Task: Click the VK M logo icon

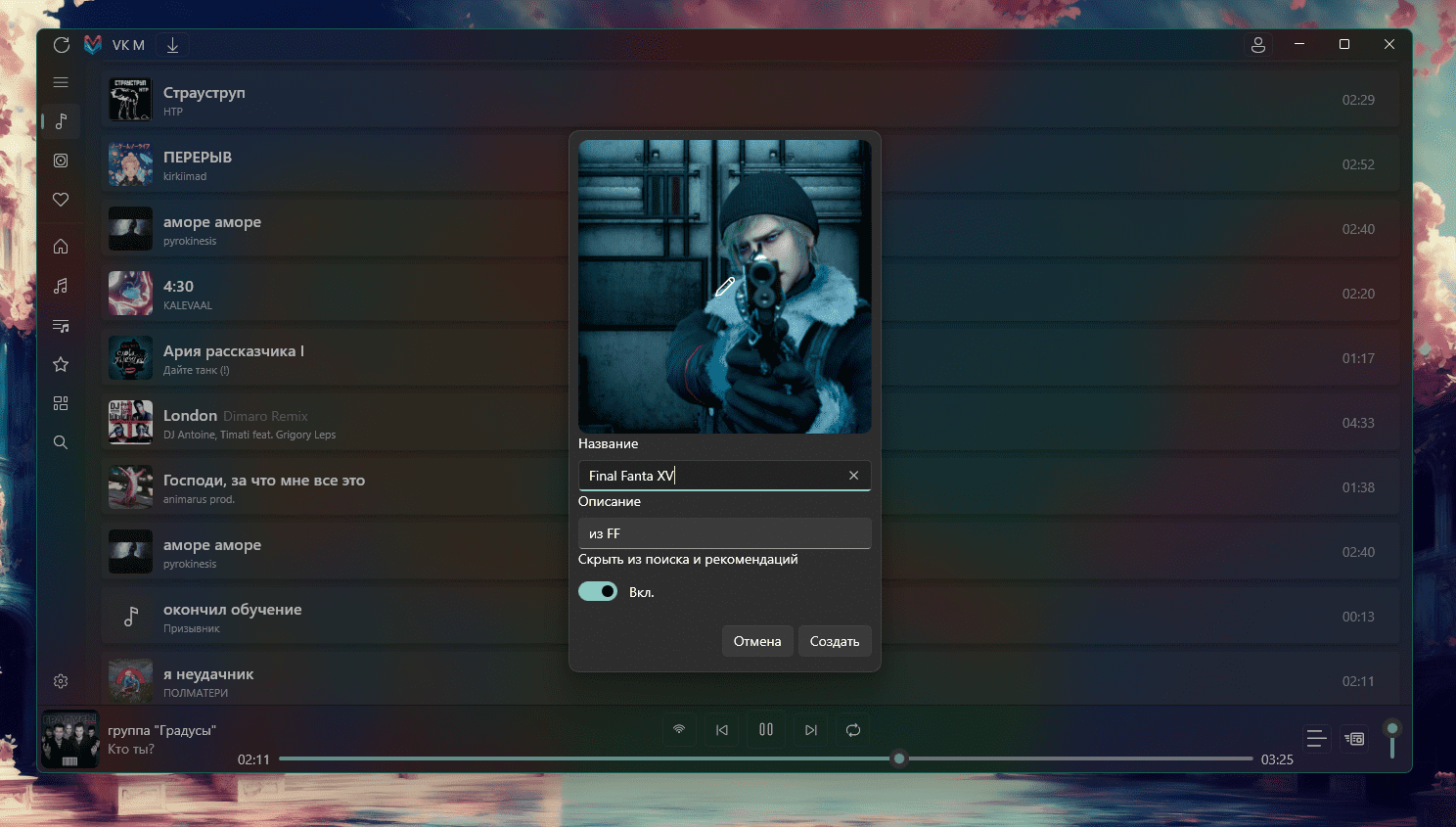Action: (93, 45)
